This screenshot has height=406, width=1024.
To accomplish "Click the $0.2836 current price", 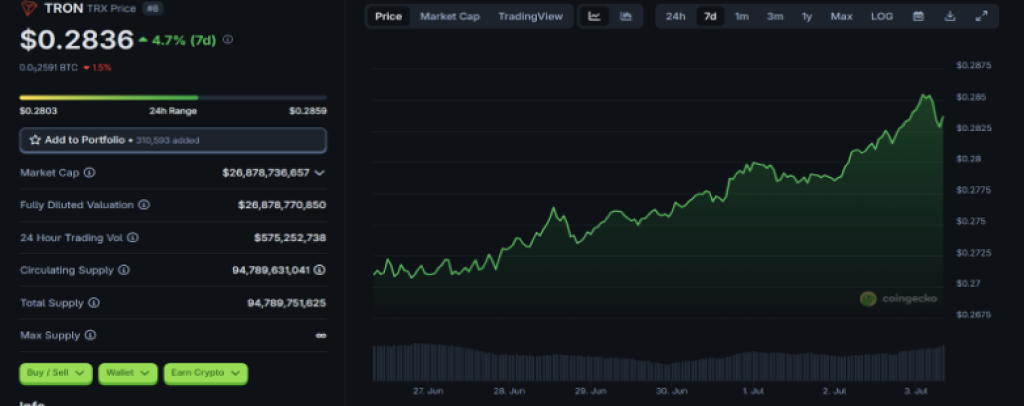I will 77,40.
